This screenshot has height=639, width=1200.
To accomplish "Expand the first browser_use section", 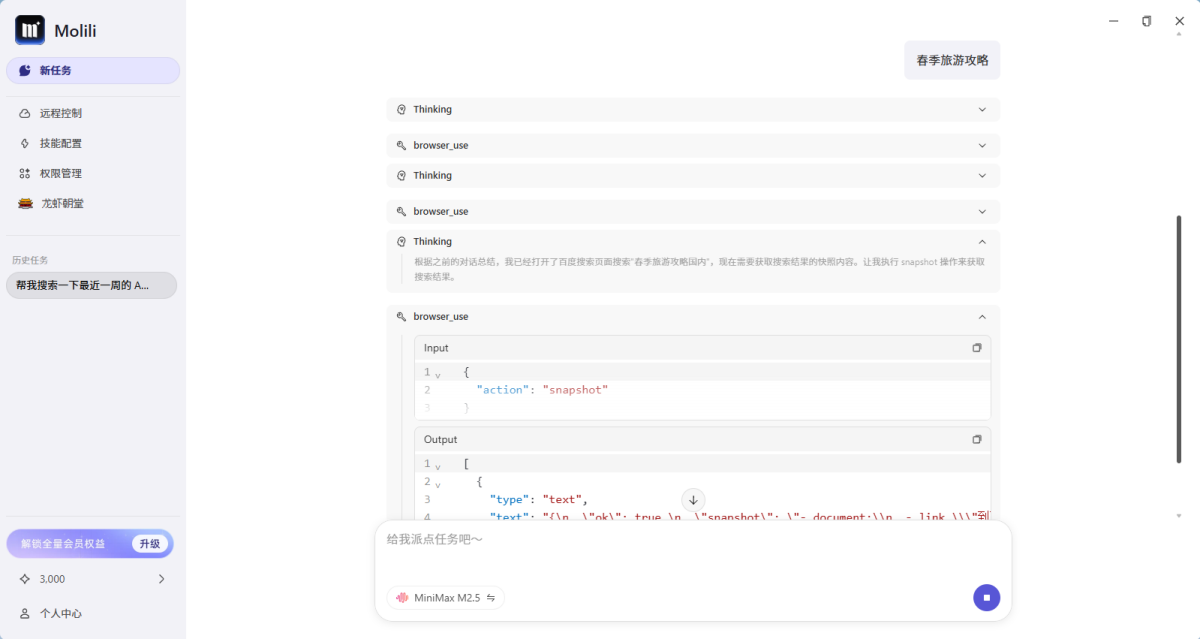I will (x=982, y=146).
